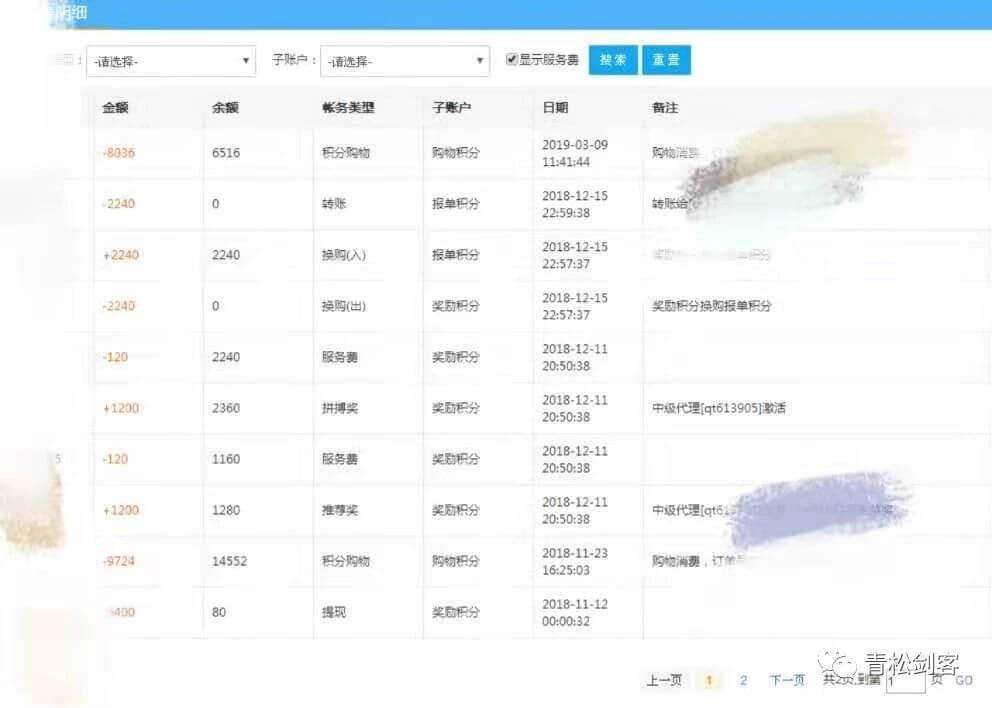Go to previous page via 上一页

664,681
